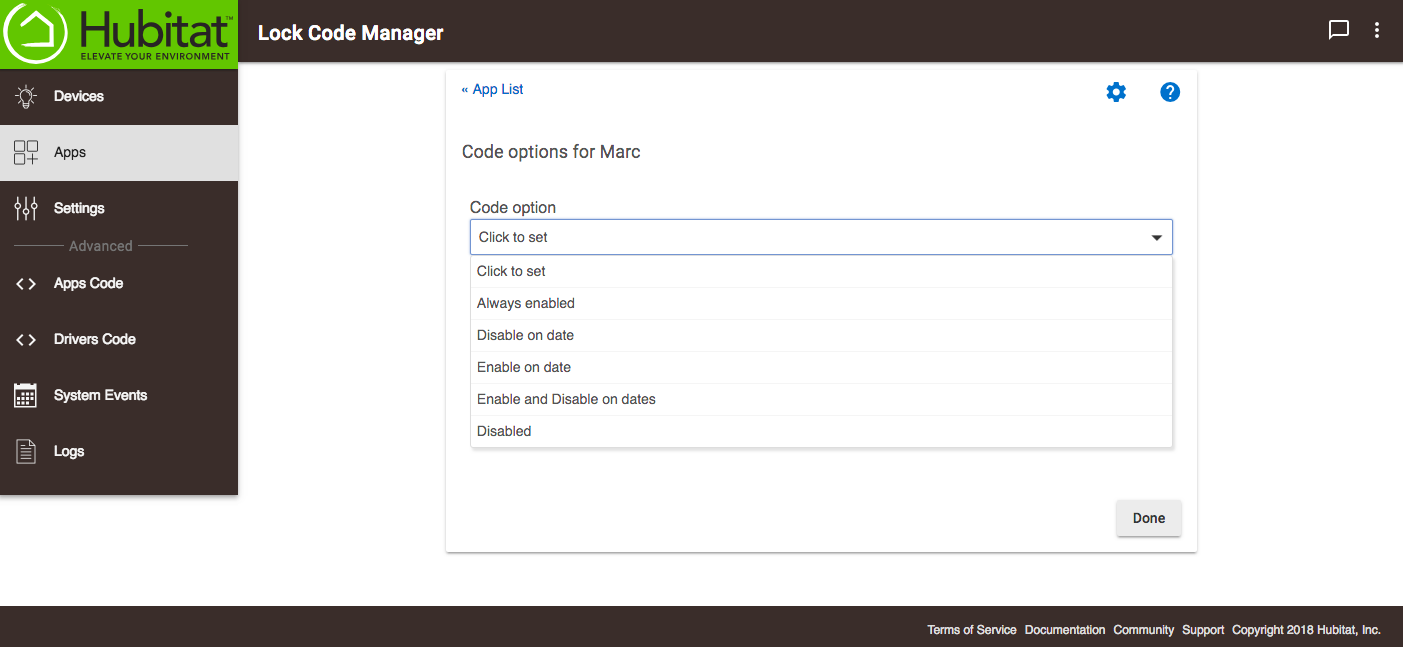Open the chat message icon in header
This screenshot has height=647, width=1403.
(1338, 30)
